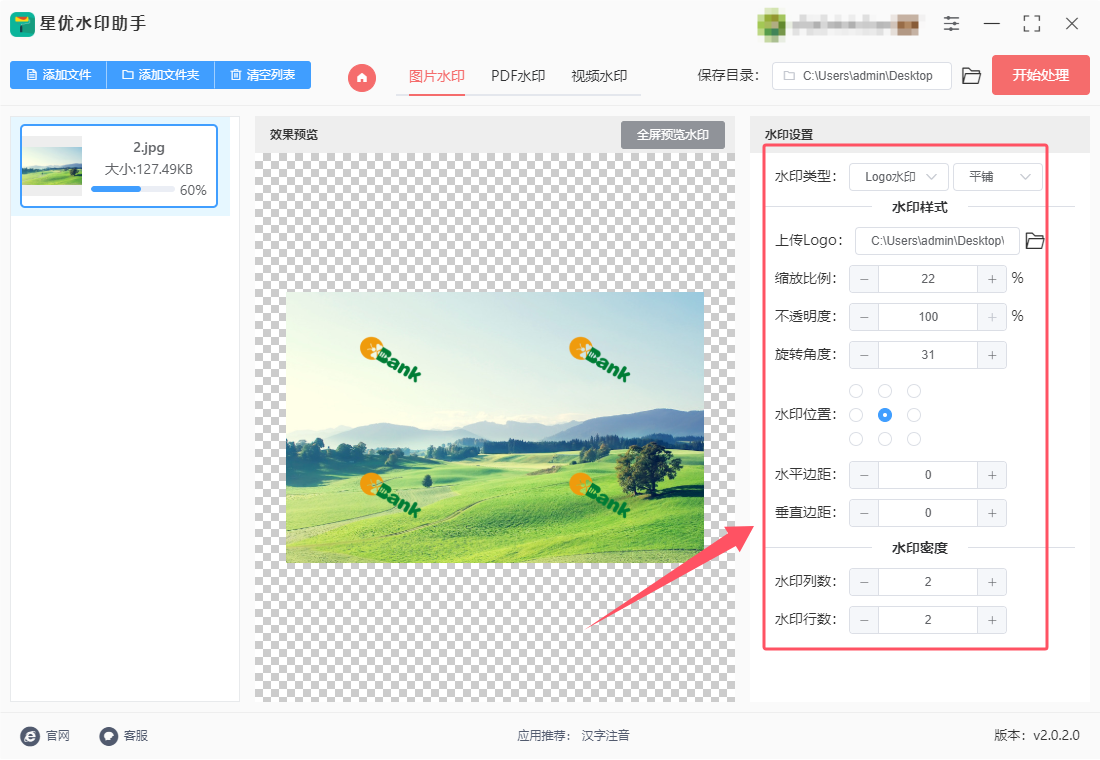
Task: Click the 缩放比例 value field showing 22
Action: click(927, 279)
